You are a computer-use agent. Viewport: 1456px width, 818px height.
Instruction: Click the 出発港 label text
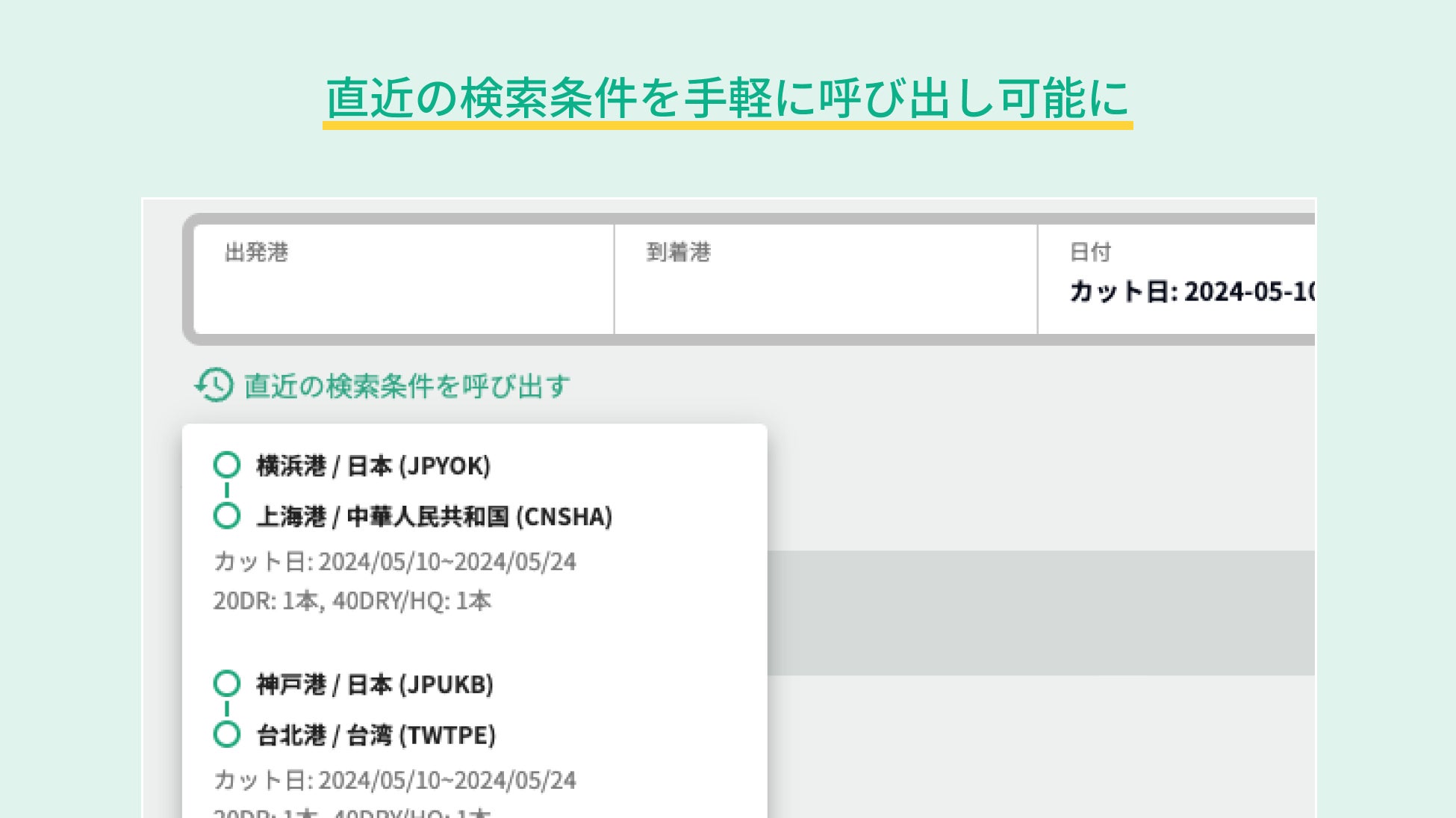click(x=256, y=252)
